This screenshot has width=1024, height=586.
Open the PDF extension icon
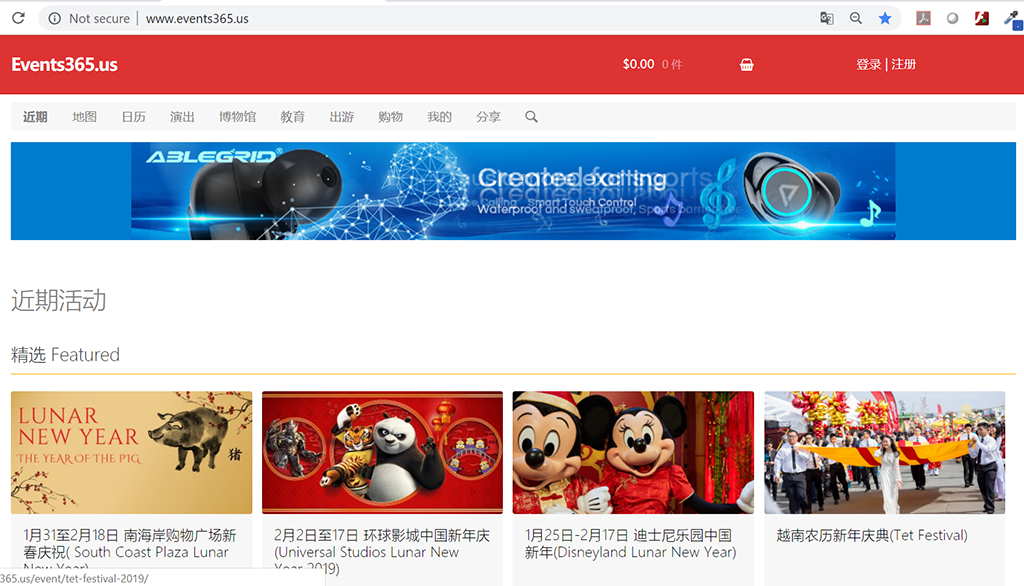point(923,18)
